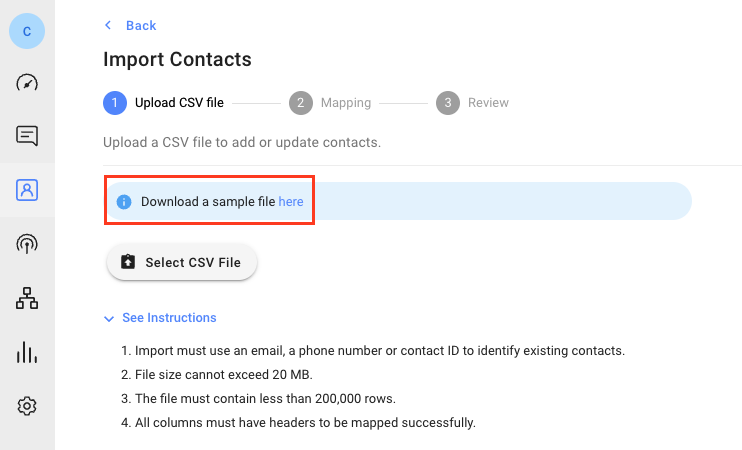Go to the Review step
The height and width of the screenshot is (450, 742).
point(488,103)
